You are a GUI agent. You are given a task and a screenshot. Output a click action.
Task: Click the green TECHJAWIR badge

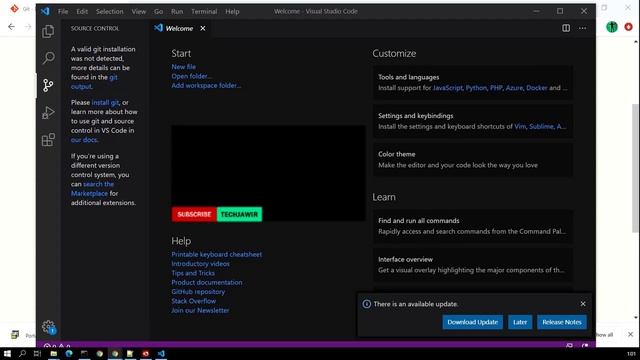[239, 214]
